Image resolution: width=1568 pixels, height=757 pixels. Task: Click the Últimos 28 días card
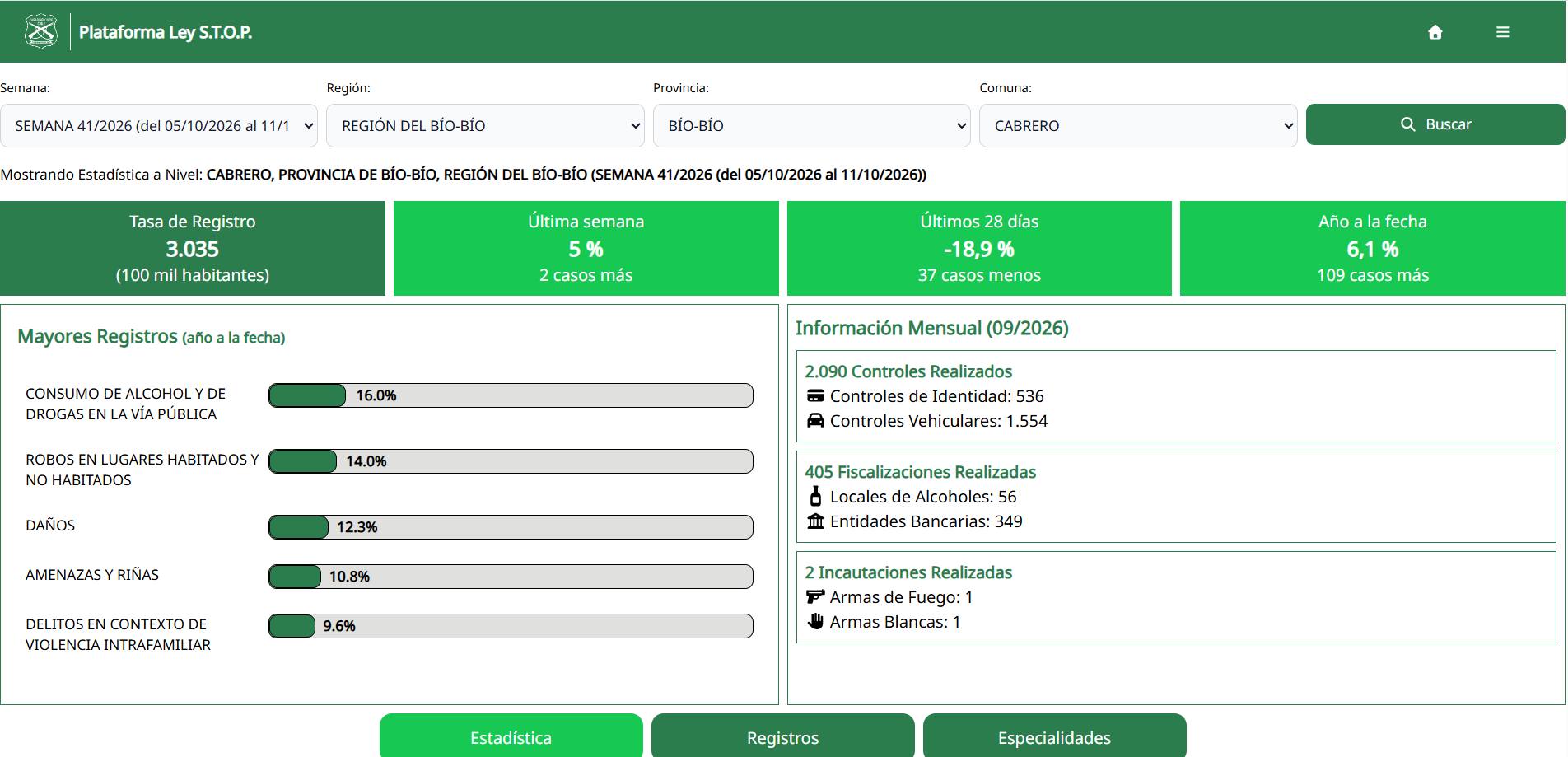pyautogui.click(x=979, y=248)
